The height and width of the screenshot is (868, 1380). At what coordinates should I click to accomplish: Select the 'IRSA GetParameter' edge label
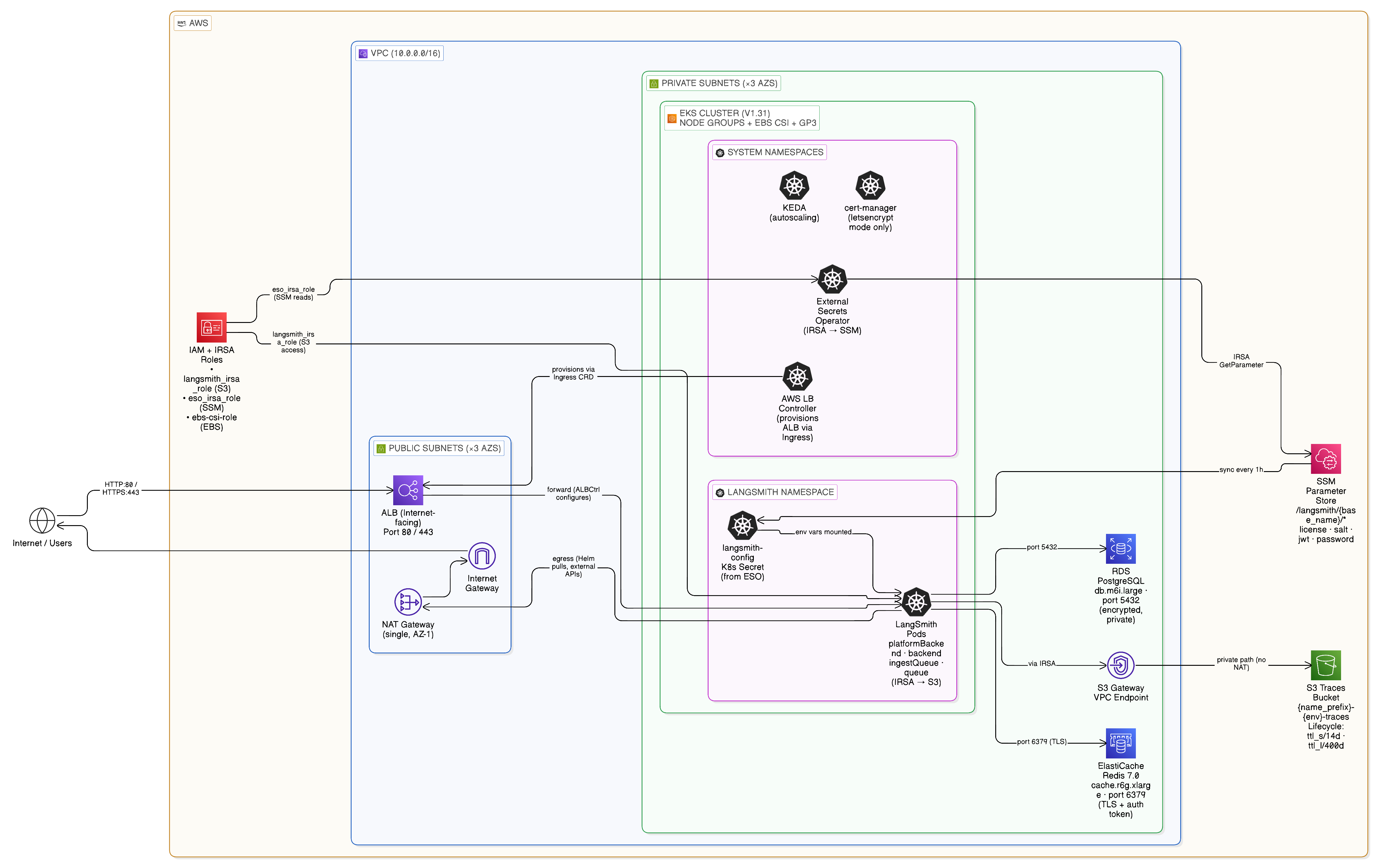(x=1241, y=361)
